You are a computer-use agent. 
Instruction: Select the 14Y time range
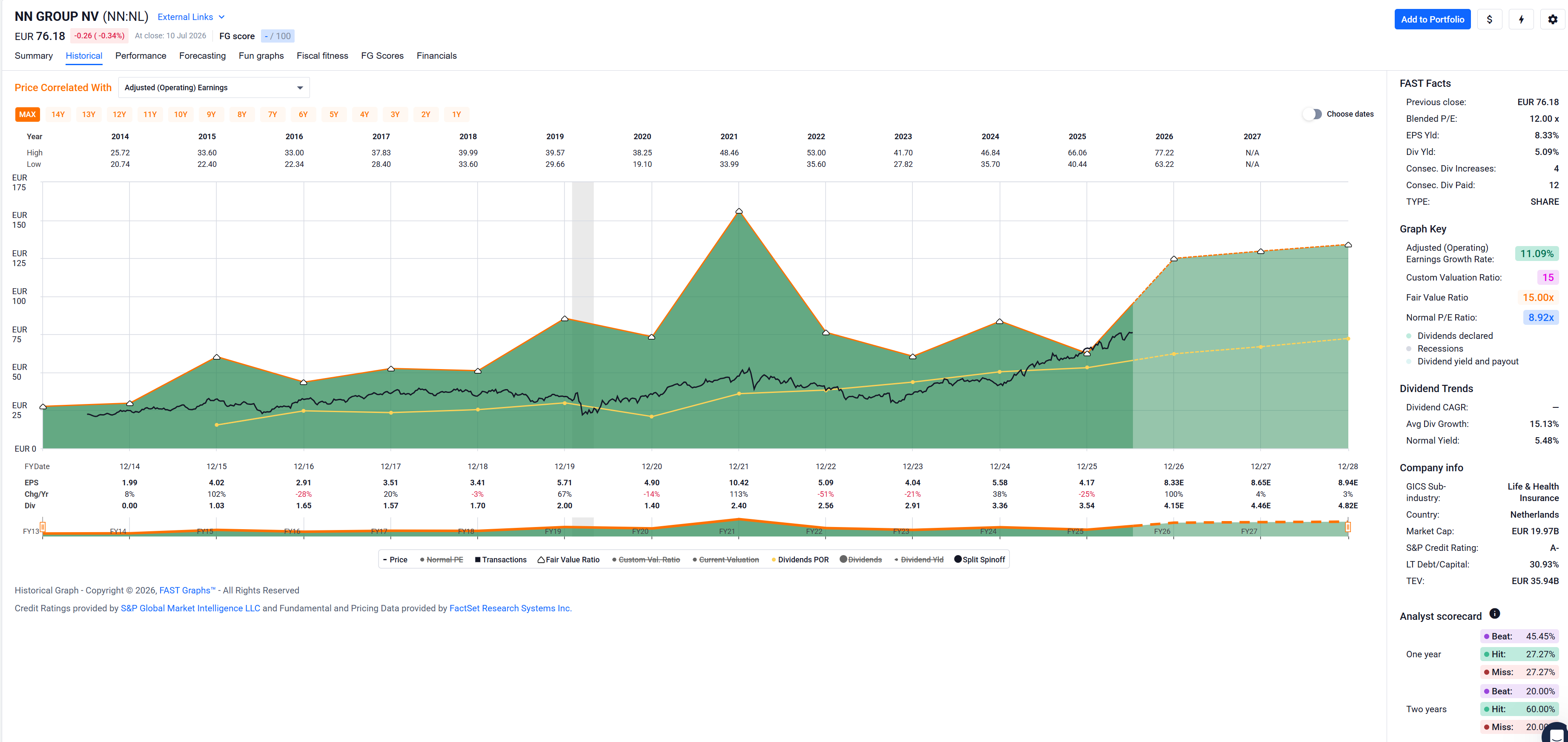(58, 115)
